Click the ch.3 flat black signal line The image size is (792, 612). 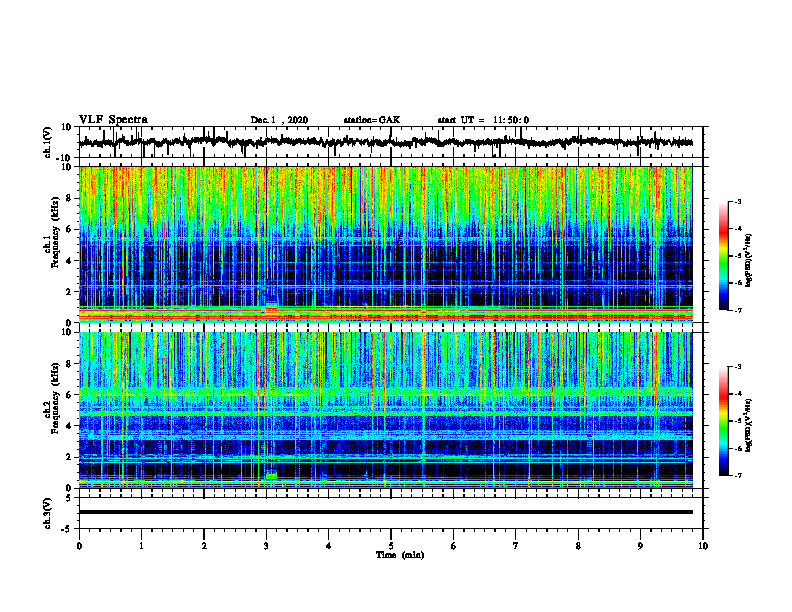point(385,512)
